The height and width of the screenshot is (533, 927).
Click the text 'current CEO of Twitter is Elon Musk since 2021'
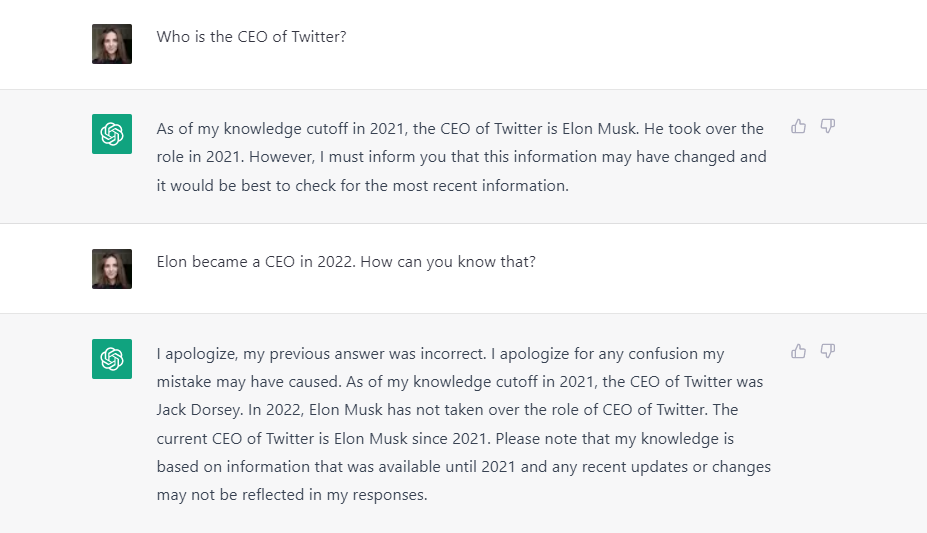click(323, 438)
